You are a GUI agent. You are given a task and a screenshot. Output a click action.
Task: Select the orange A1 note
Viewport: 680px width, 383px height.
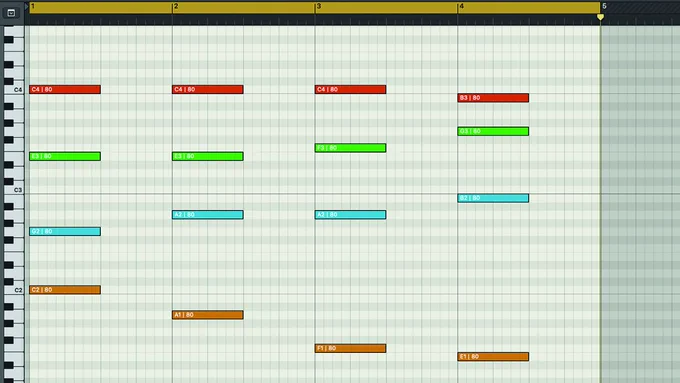[x=208, y=315]
